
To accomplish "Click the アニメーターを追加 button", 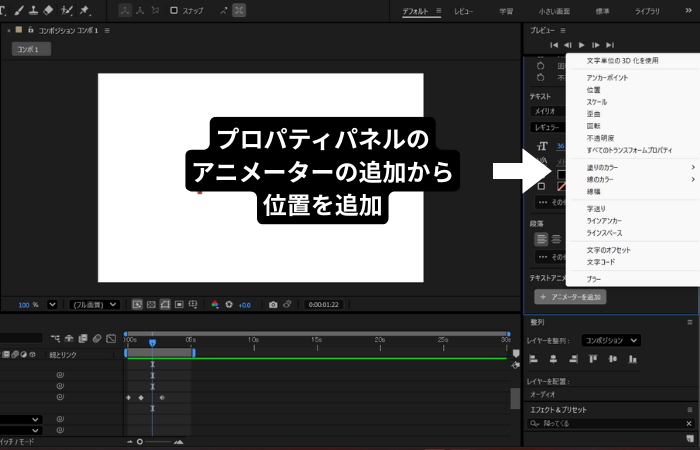I will point(571,297).
